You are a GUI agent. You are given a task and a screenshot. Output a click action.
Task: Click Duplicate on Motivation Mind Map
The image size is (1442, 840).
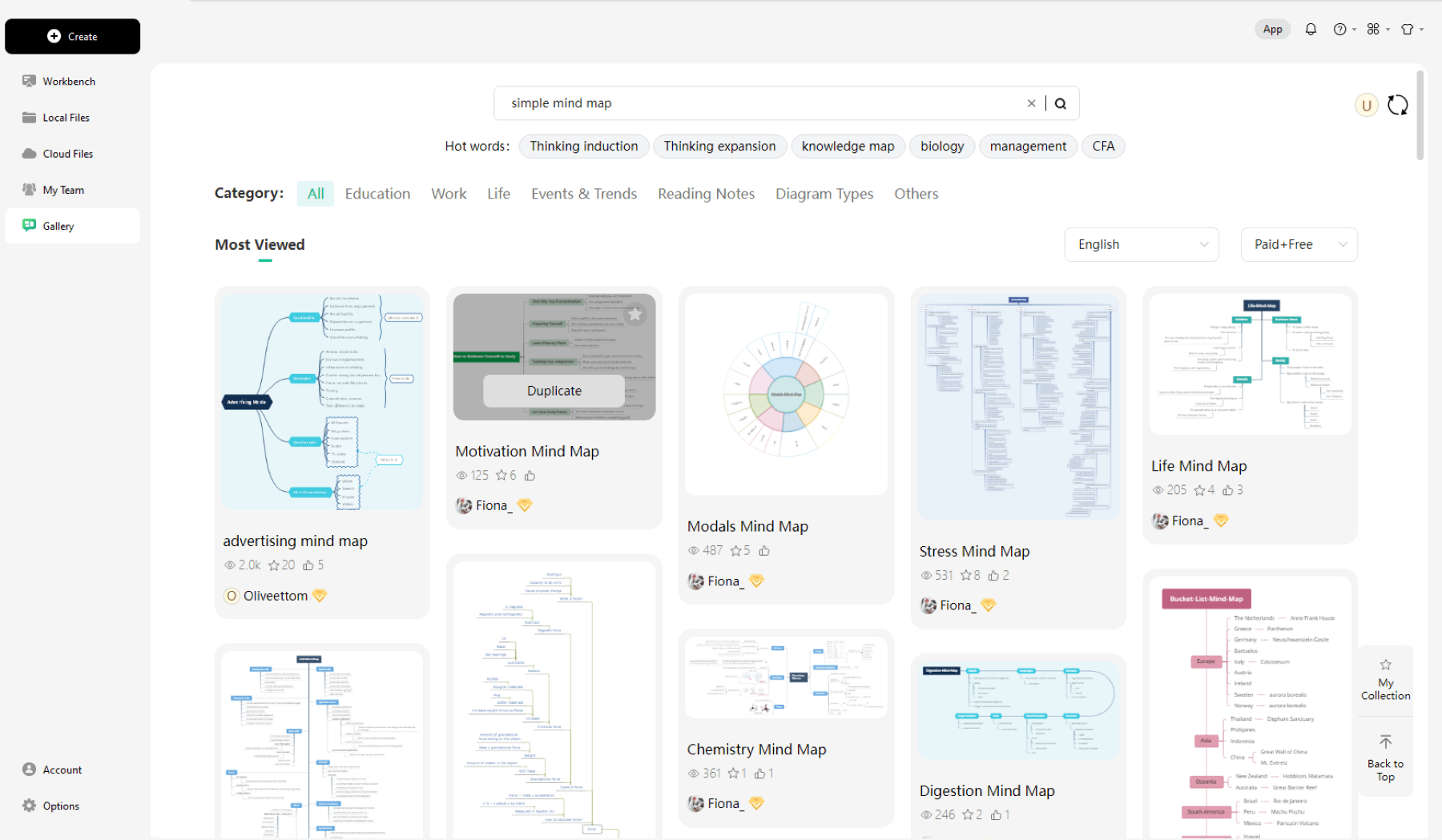554,391
